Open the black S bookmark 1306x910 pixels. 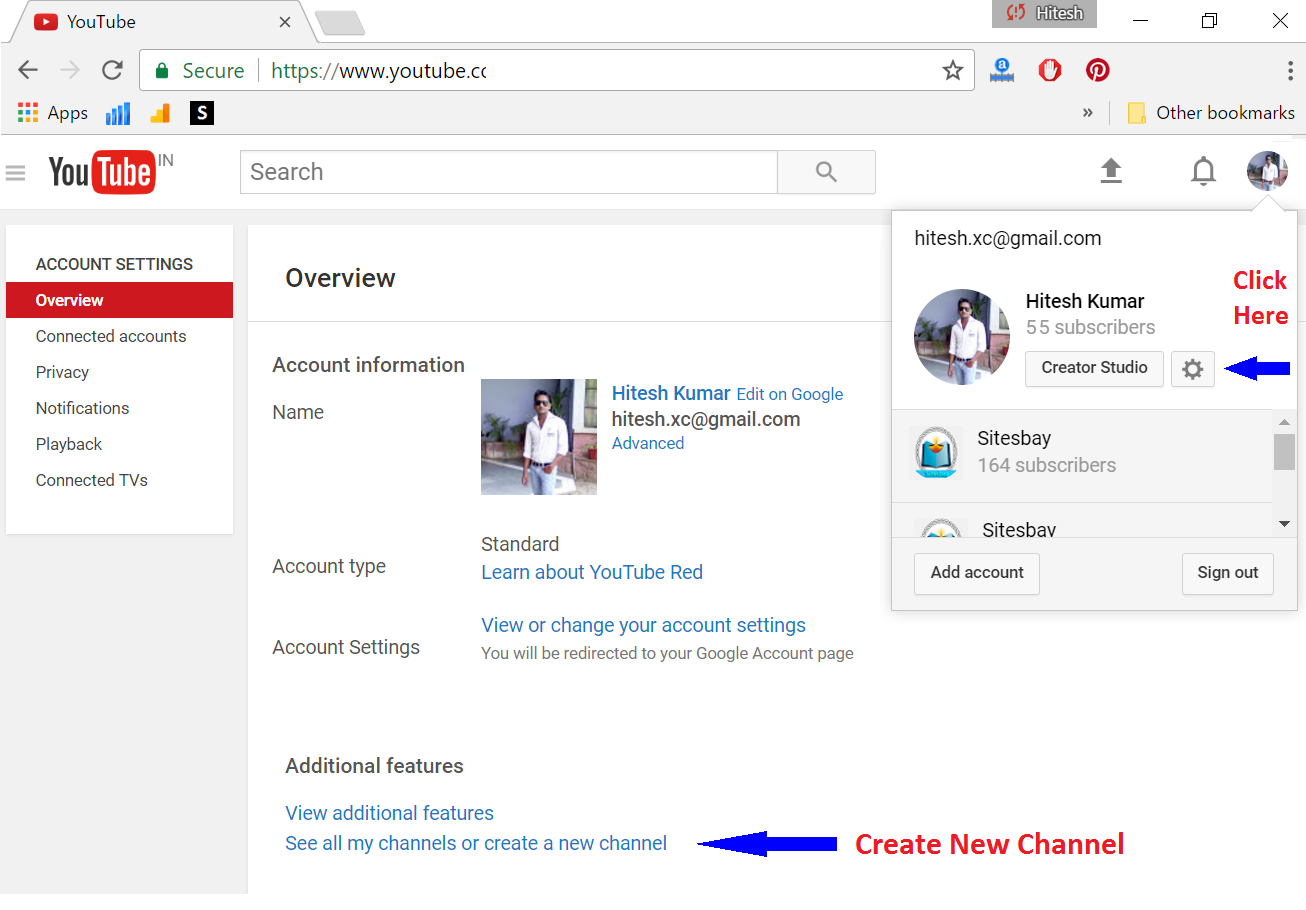tap(202, 113)
